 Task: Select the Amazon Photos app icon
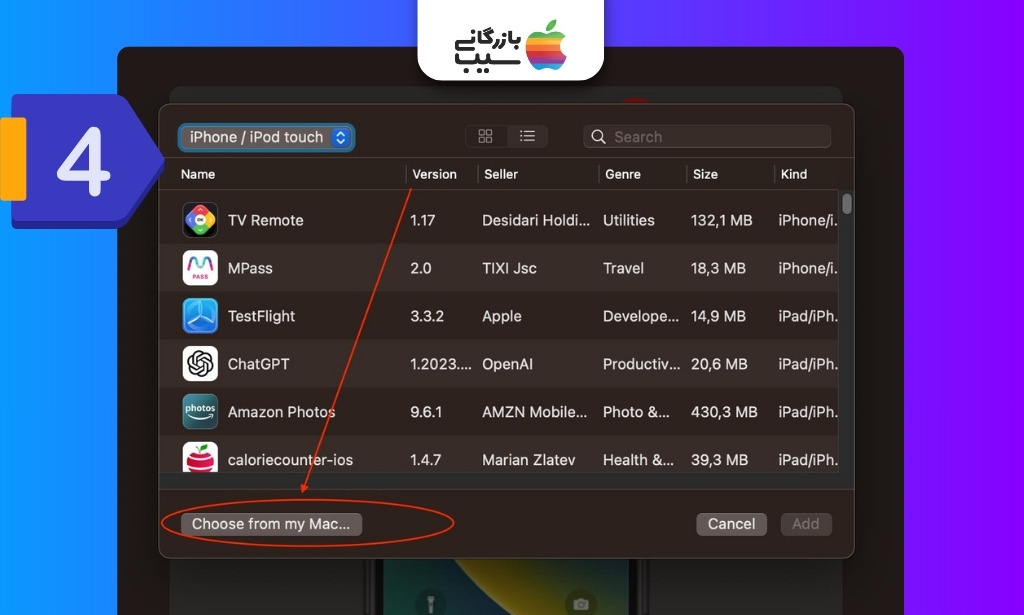(200, 411)
